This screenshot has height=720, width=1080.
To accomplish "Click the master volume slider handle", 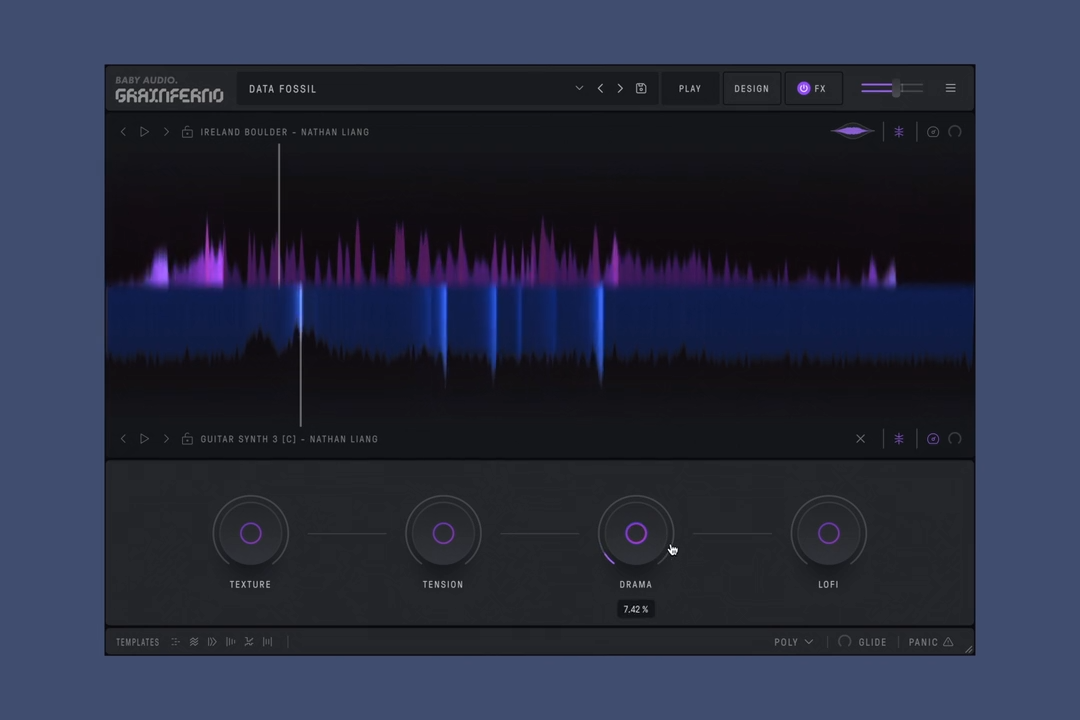I will tap(897, 88).
